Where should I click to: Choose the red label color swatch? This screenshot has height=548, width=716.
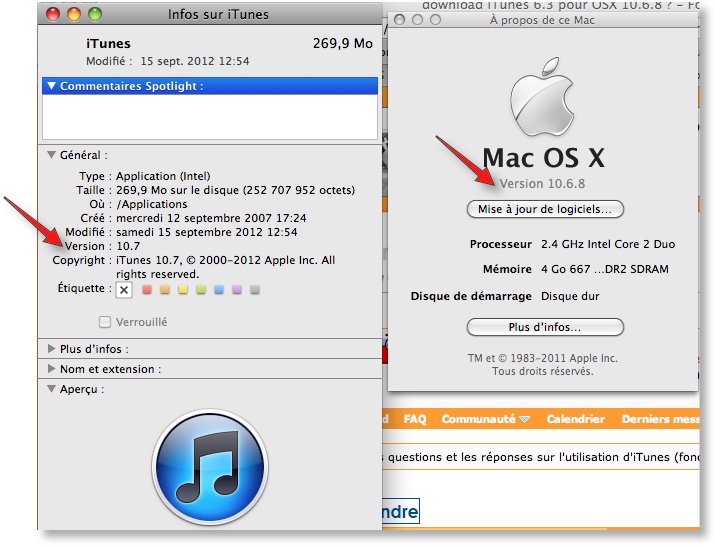pos(147,290)
